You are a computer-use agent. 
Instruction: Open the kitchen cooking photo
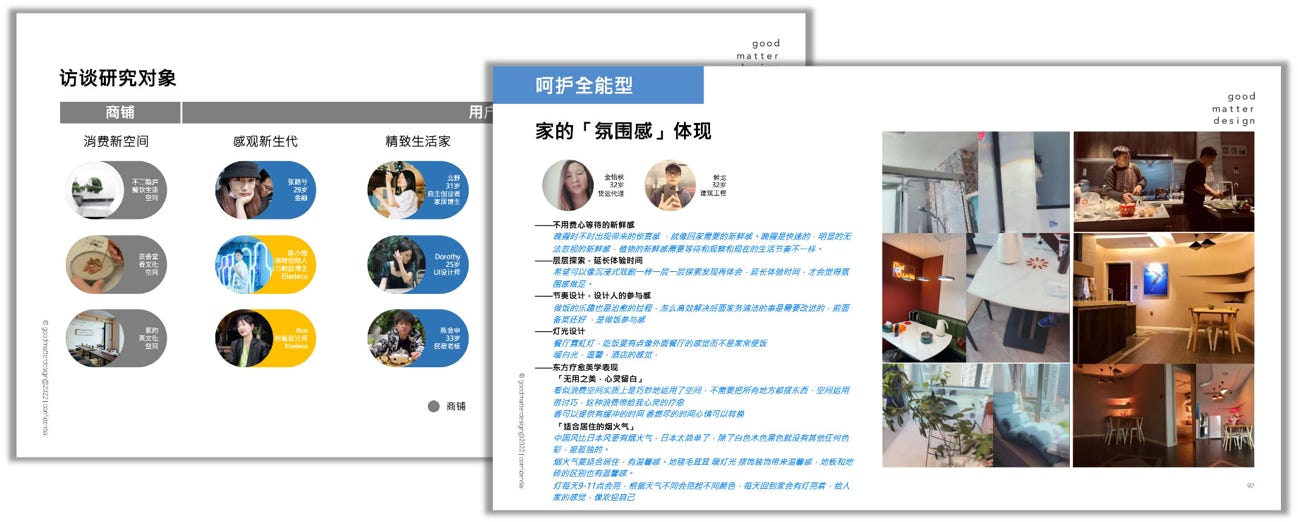pyautogui.click(x=1163, y=181)
